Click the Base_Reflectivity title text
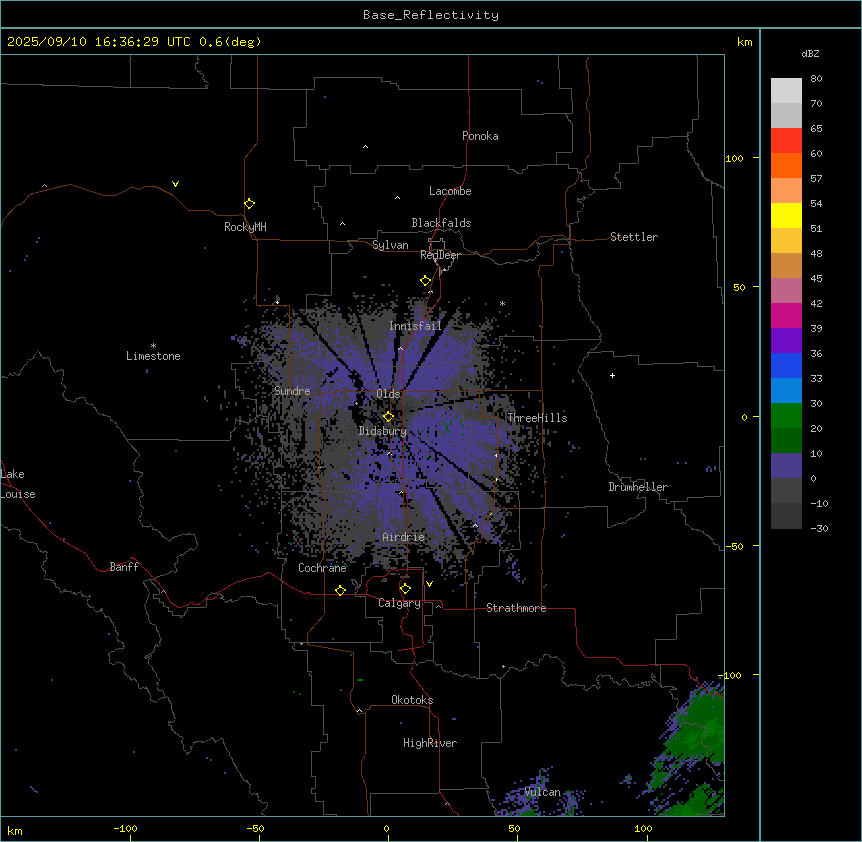The image size is (862, 842). click(431, 15)
